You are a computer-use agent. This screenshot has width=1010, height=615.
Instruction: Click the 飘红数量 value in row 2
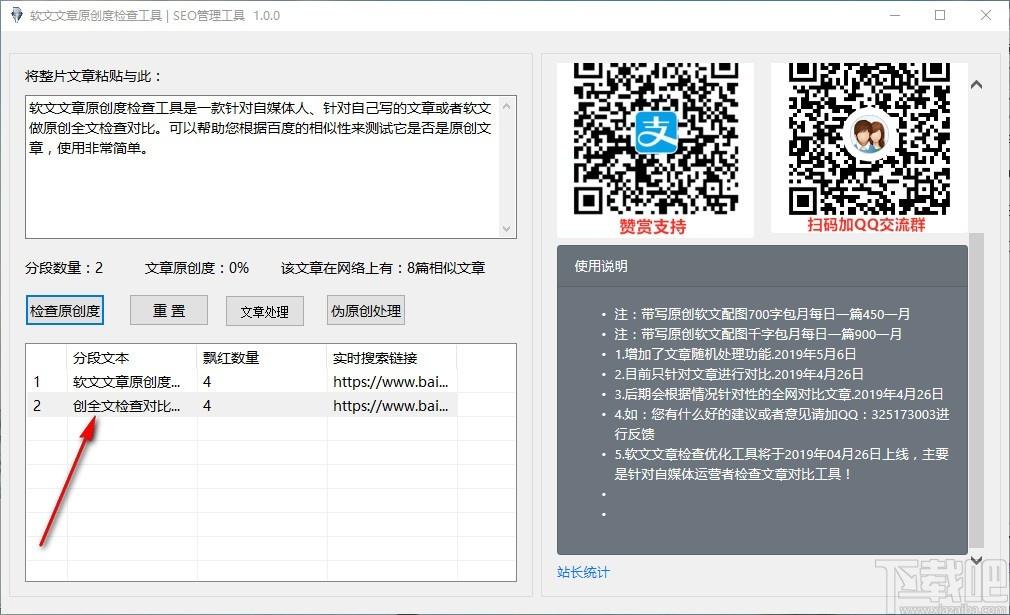(207, 406)
